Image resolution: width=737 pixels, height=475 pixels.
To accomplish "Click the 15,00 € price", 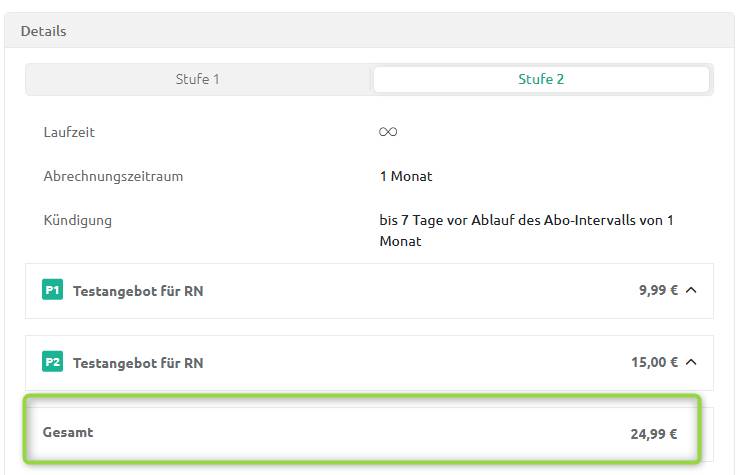I will coord(654,362).
